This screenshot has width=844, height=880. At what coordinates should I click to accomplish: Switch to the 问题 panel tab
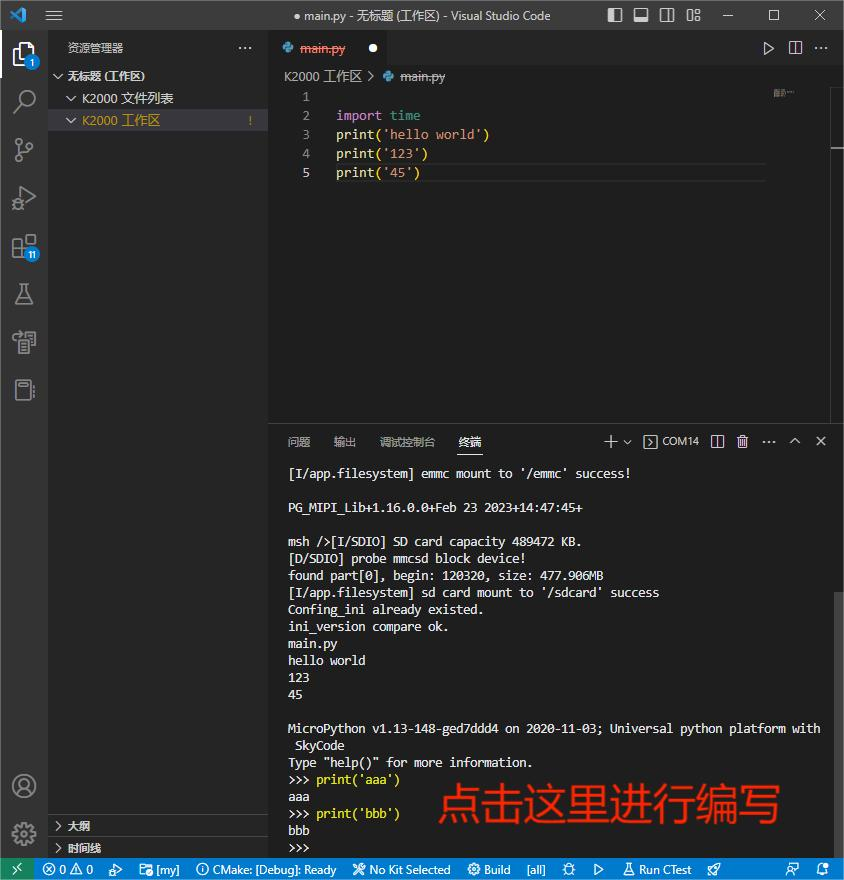(x=299, y=442)
